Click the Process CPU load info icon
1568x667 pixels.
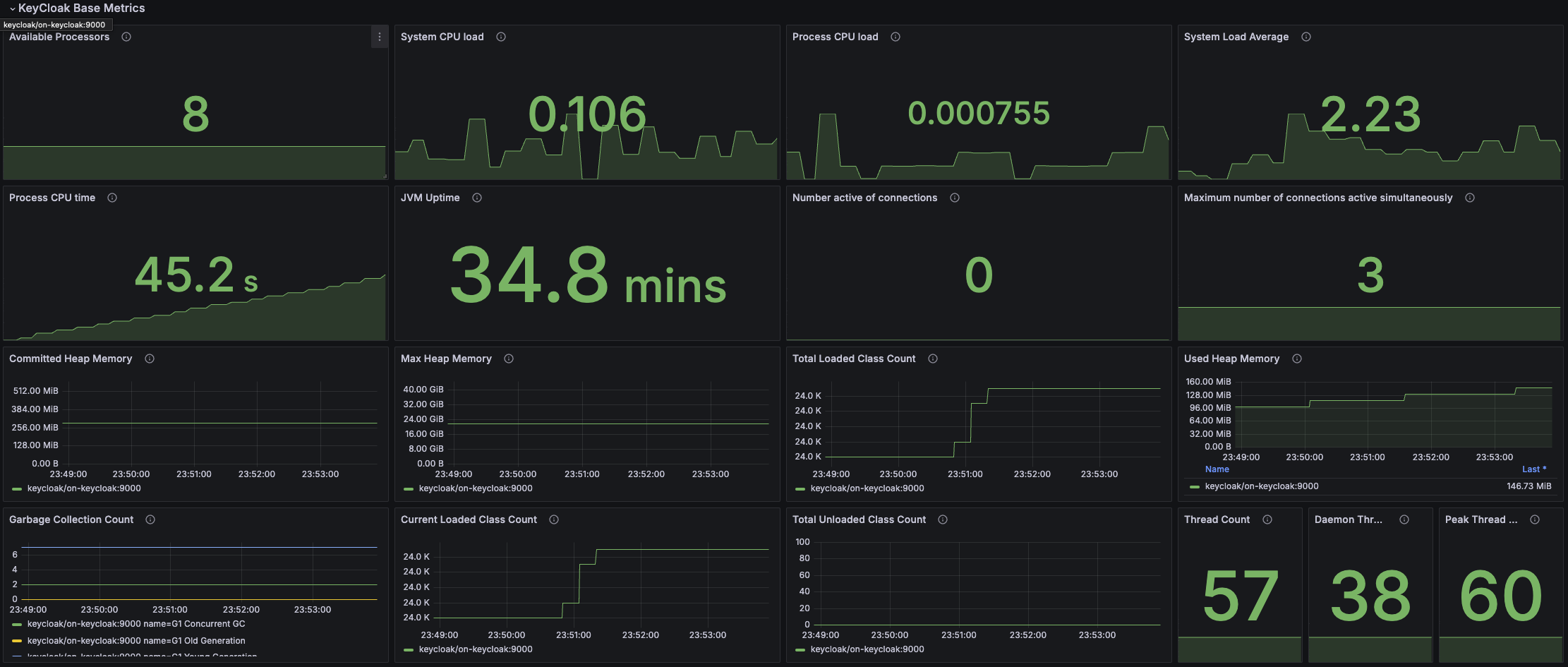[894, 37]
